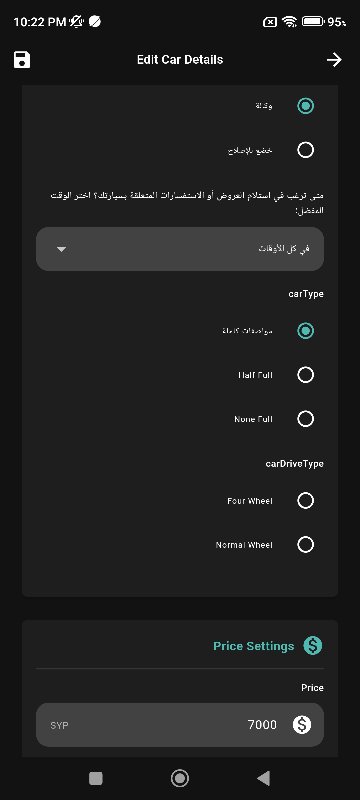
Task: Tap the Edit Car Details title
Action: click(180, 60)
